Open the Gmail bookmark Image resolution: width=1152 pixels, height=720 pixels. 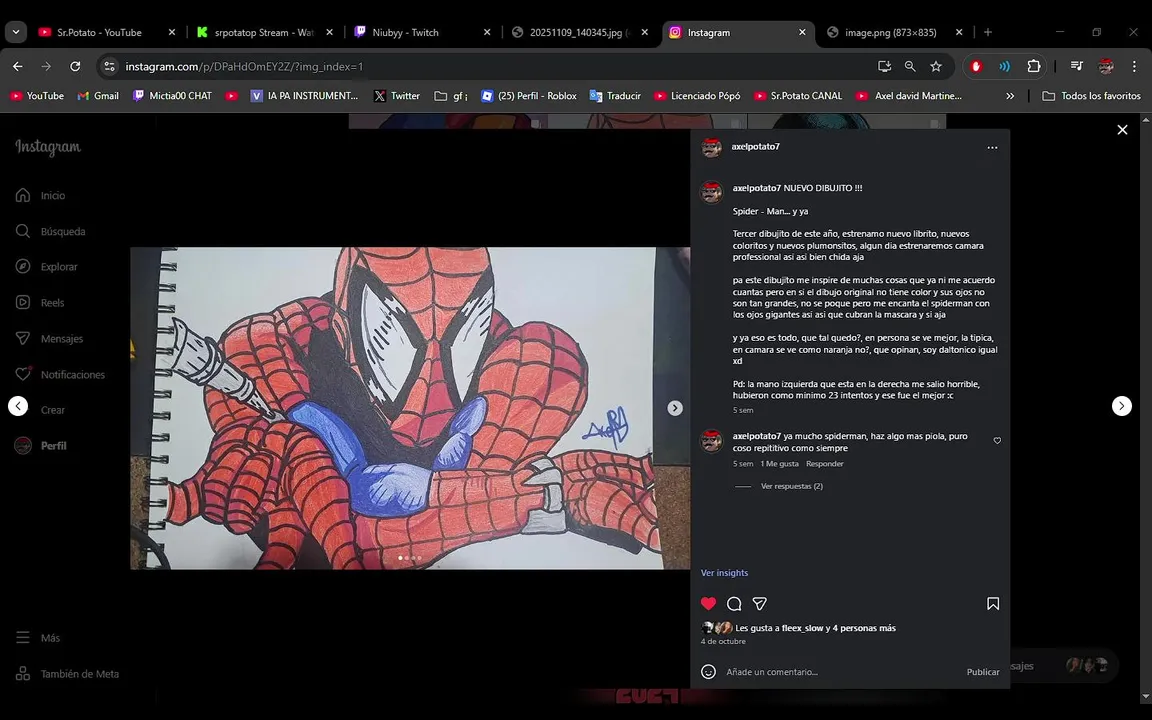[x=98, y=96]
